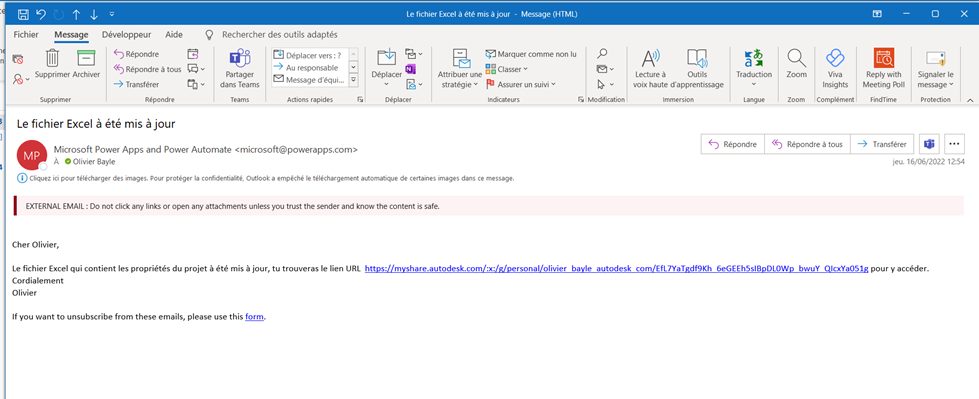This screenshot has height=399, width=979.
Task: Choose the 'Déplacer vers : ?' quick action
Action: (309, 55)
